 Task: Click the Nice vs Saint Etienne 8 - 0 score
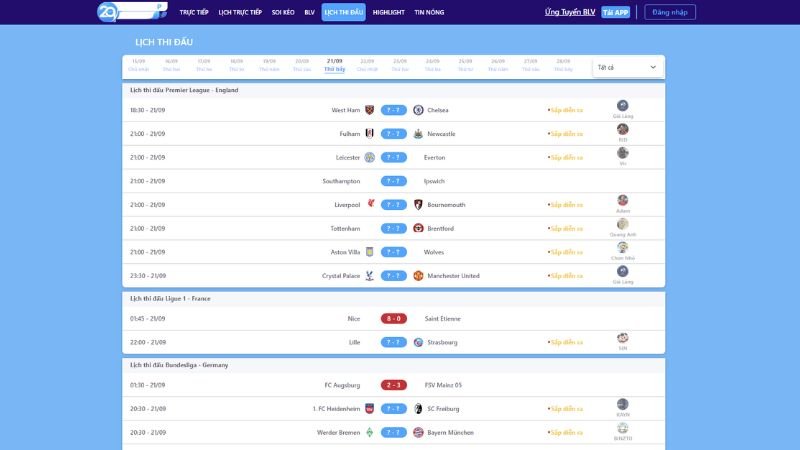point(393,318)
